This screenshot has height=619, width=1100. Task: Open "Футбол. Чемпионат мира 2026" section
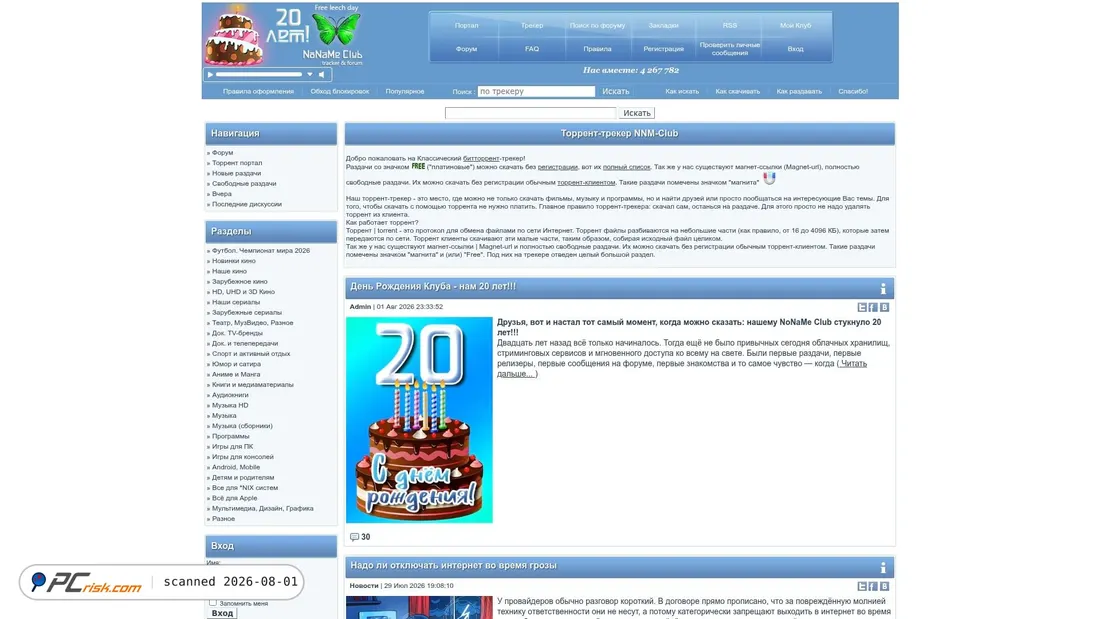coord(261,251)
